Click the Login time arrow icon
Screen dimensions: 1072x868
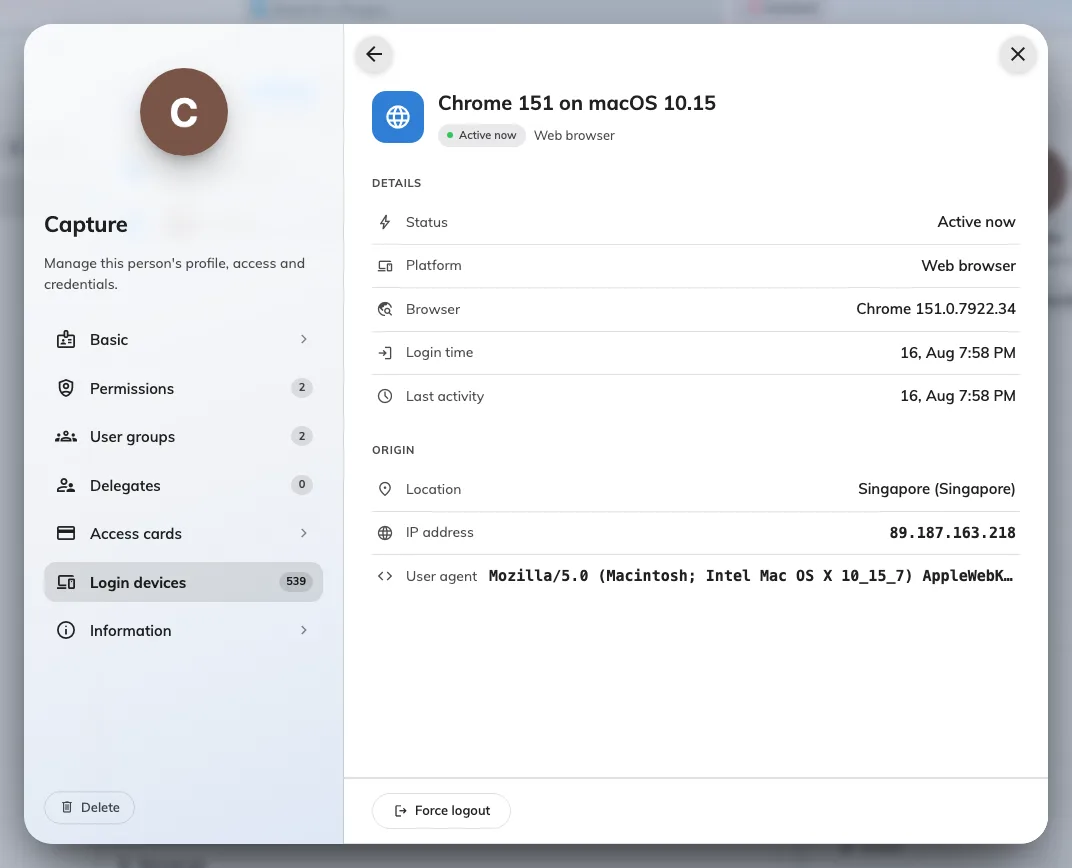tap(385, 353)
